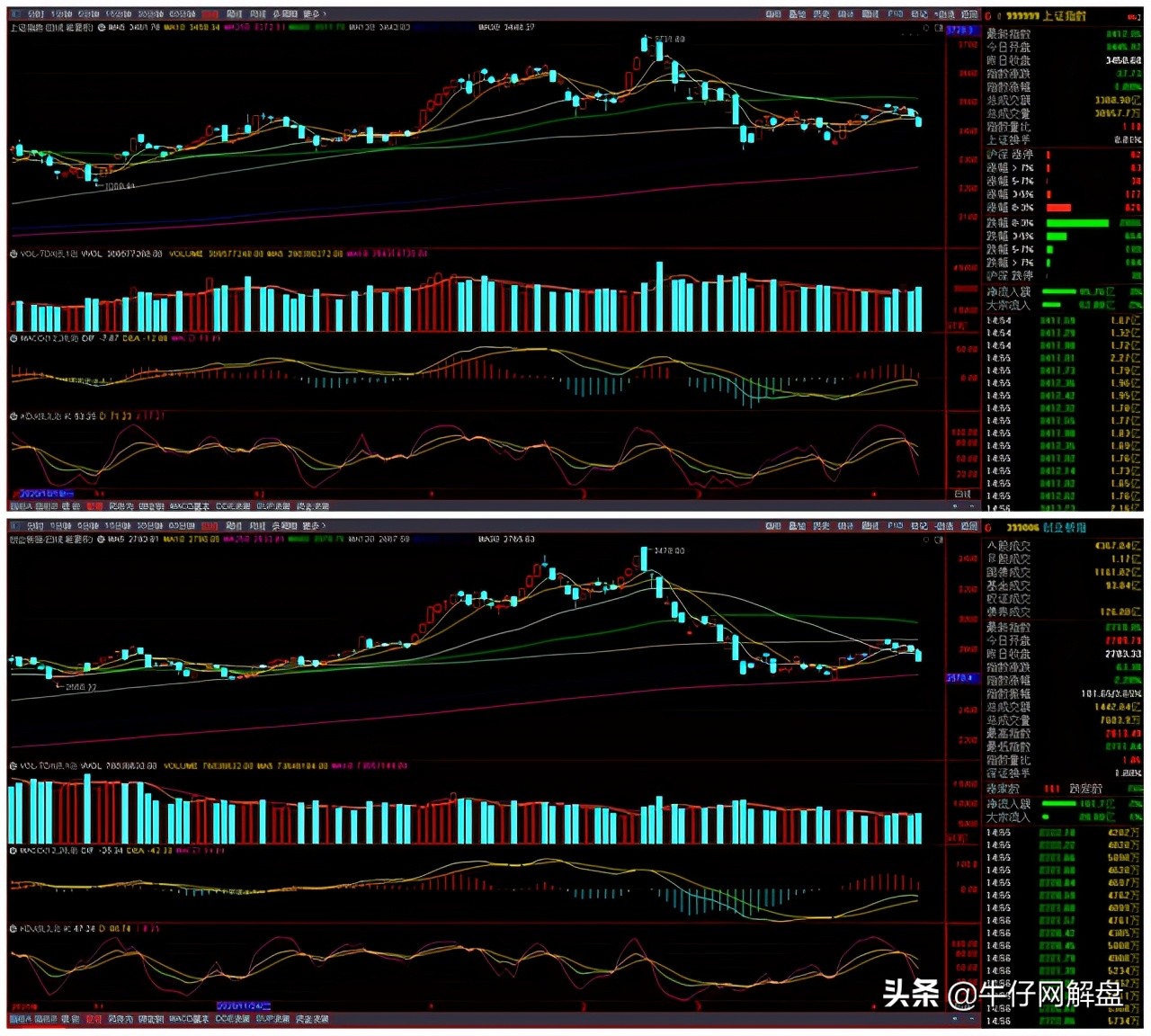Switch 上证指数 chart to 30分钟 period
Screen dimensions: 1151x1036
150,14
